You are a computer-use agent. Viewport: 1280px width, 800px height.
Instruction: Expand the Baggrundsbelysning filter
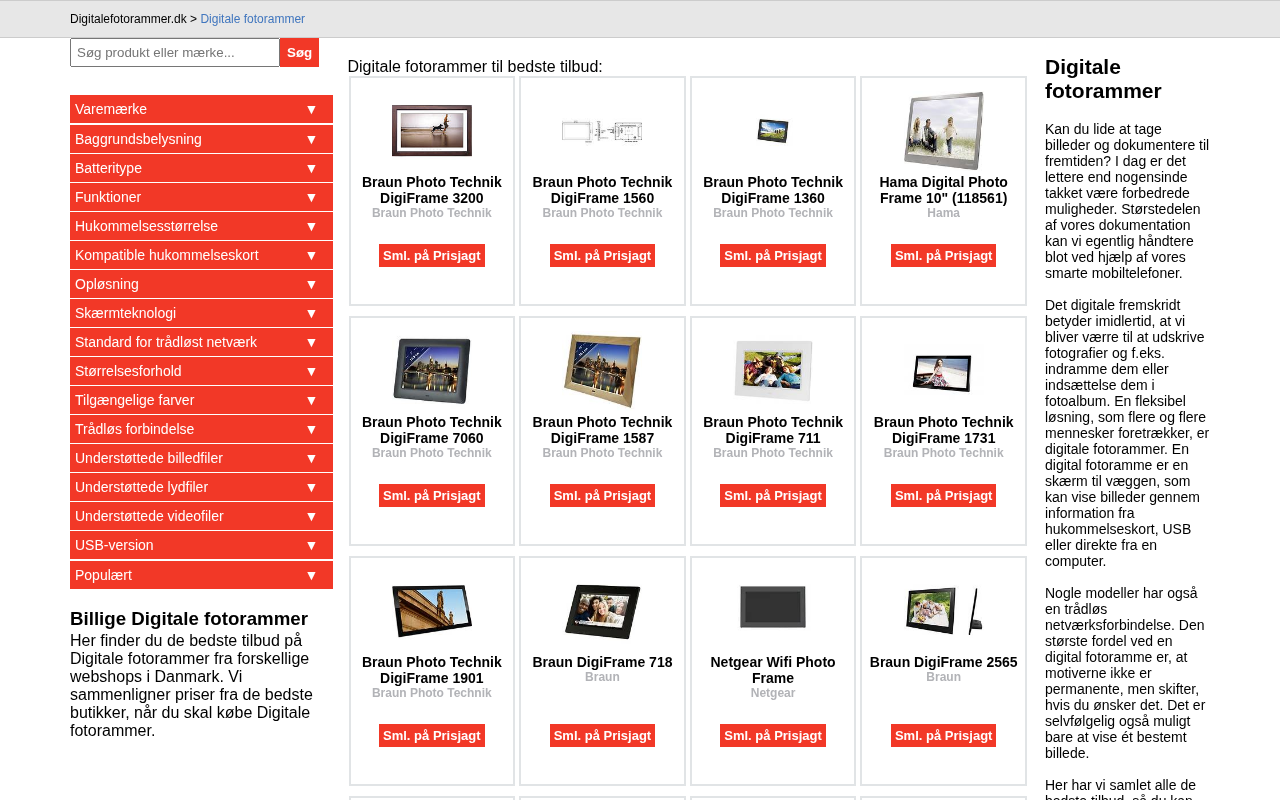pyautogui.click(x=201, y=139)
